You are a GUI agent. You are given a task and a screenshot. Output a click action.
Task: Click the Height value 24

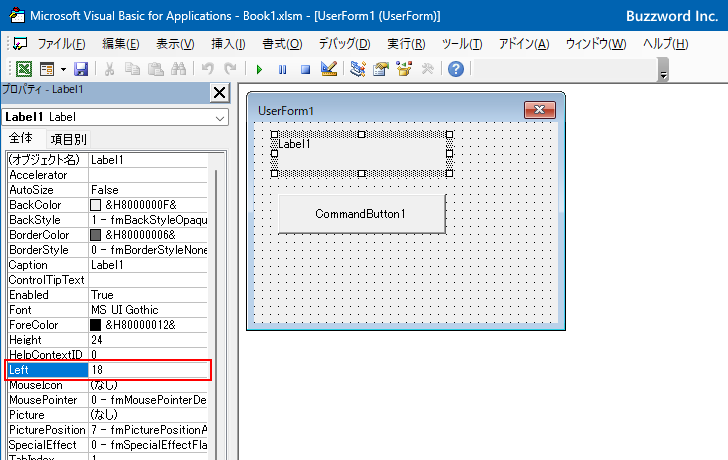pyautogui.click(x=148, y=340)
